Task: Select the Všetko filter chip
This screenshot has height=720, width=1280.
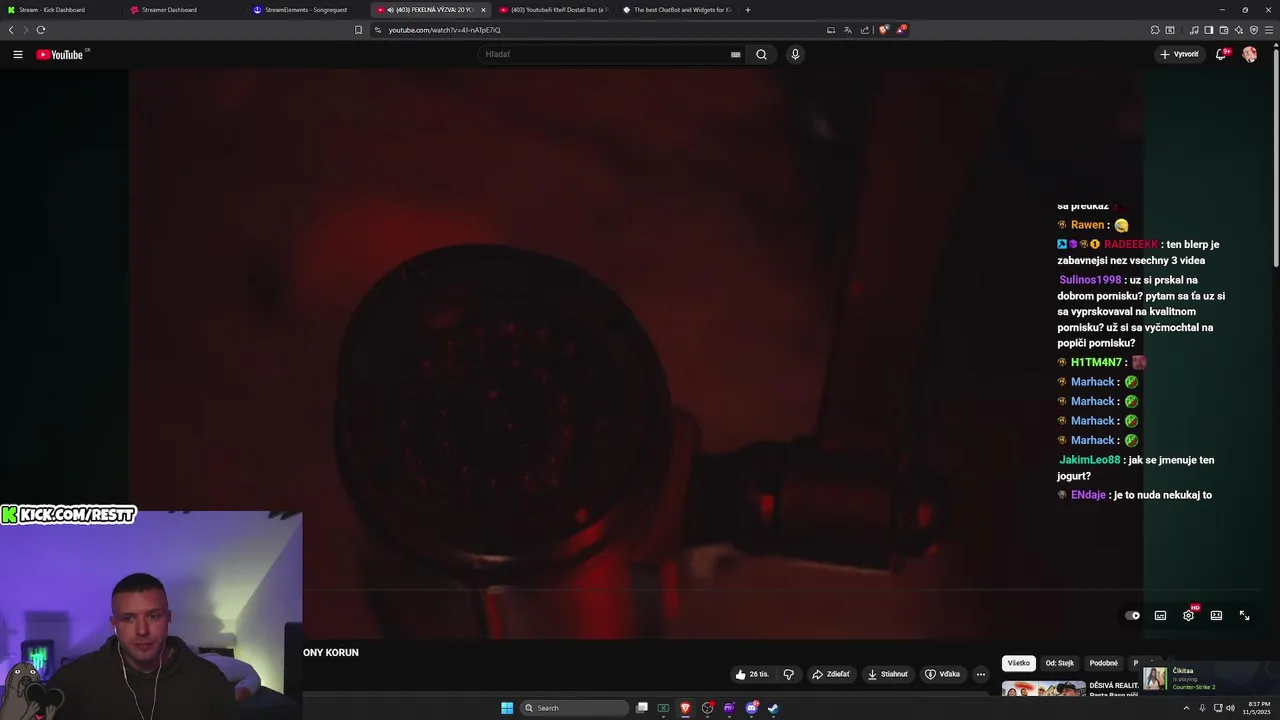Action: [1018, 663]
